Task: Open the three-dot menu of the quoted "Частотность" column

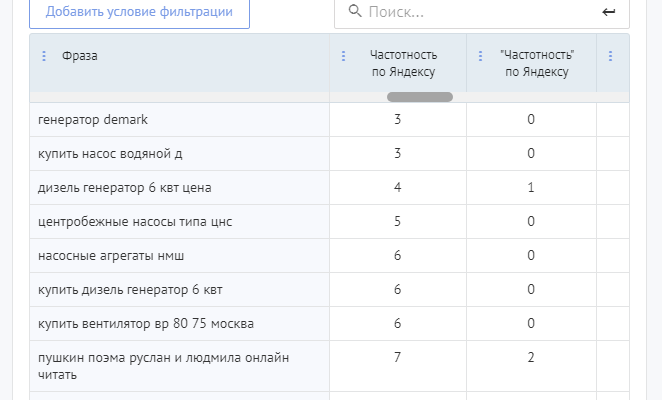Action: point(480,56)
